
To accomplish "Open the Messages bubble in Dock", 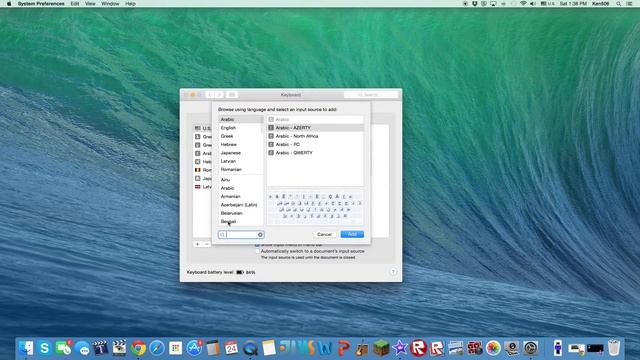I will click(x=82, y=348).
